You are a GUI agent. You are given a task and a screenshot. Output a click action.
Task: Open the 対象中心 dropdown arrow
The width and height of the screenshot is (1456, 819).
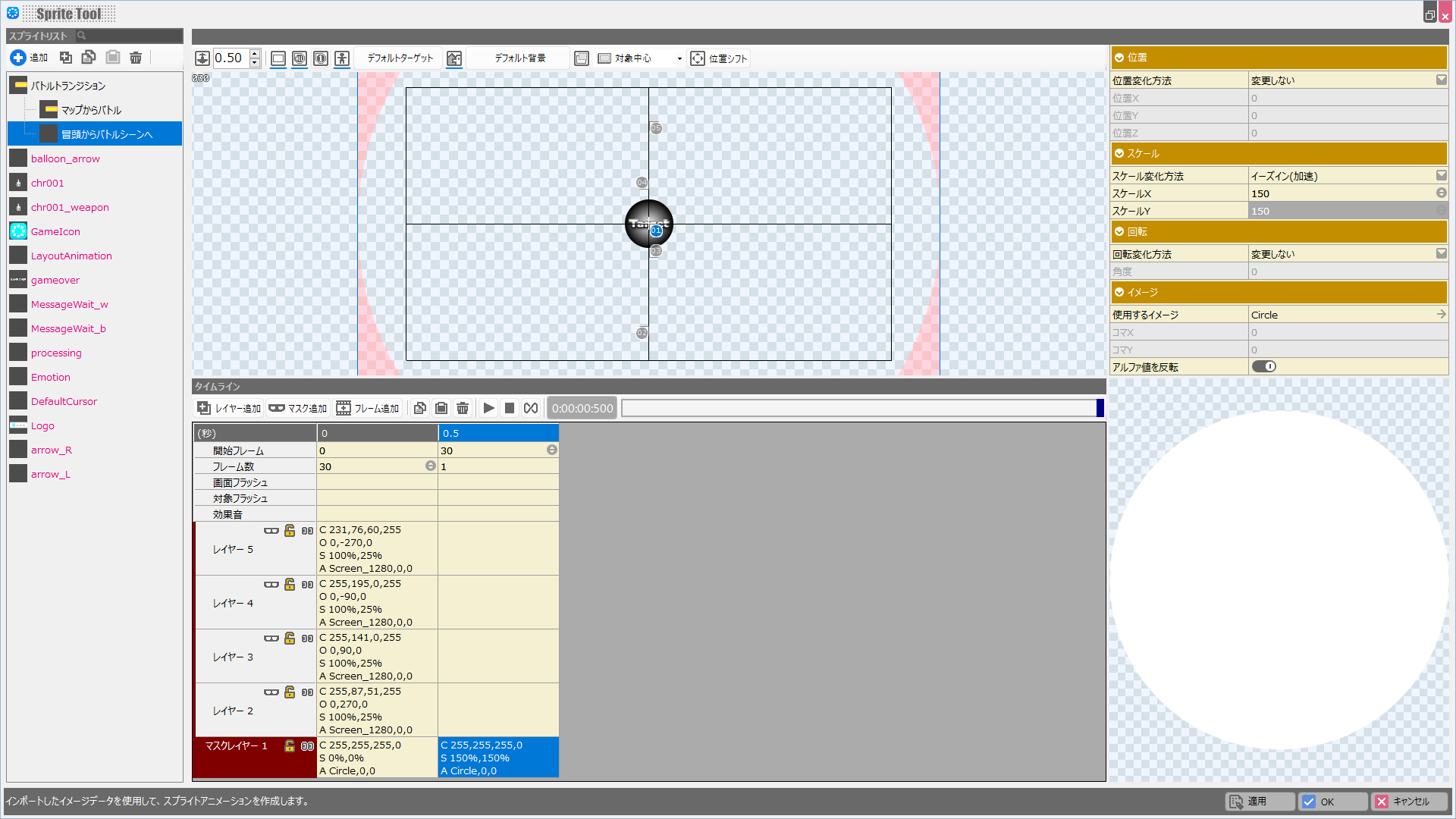pos(679,58)
